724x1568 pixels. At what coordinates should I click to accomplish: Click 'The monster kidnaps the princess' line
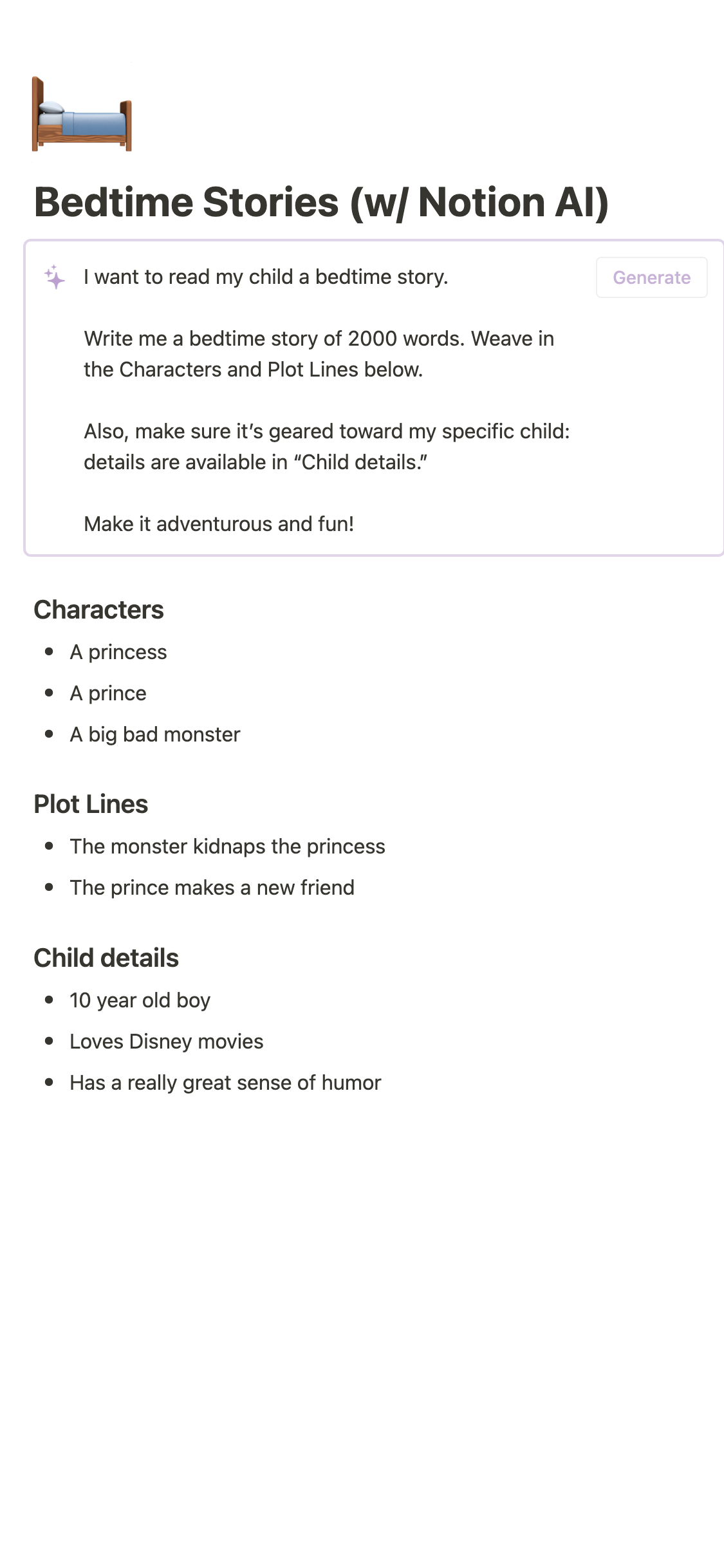[x=227, y=846]
